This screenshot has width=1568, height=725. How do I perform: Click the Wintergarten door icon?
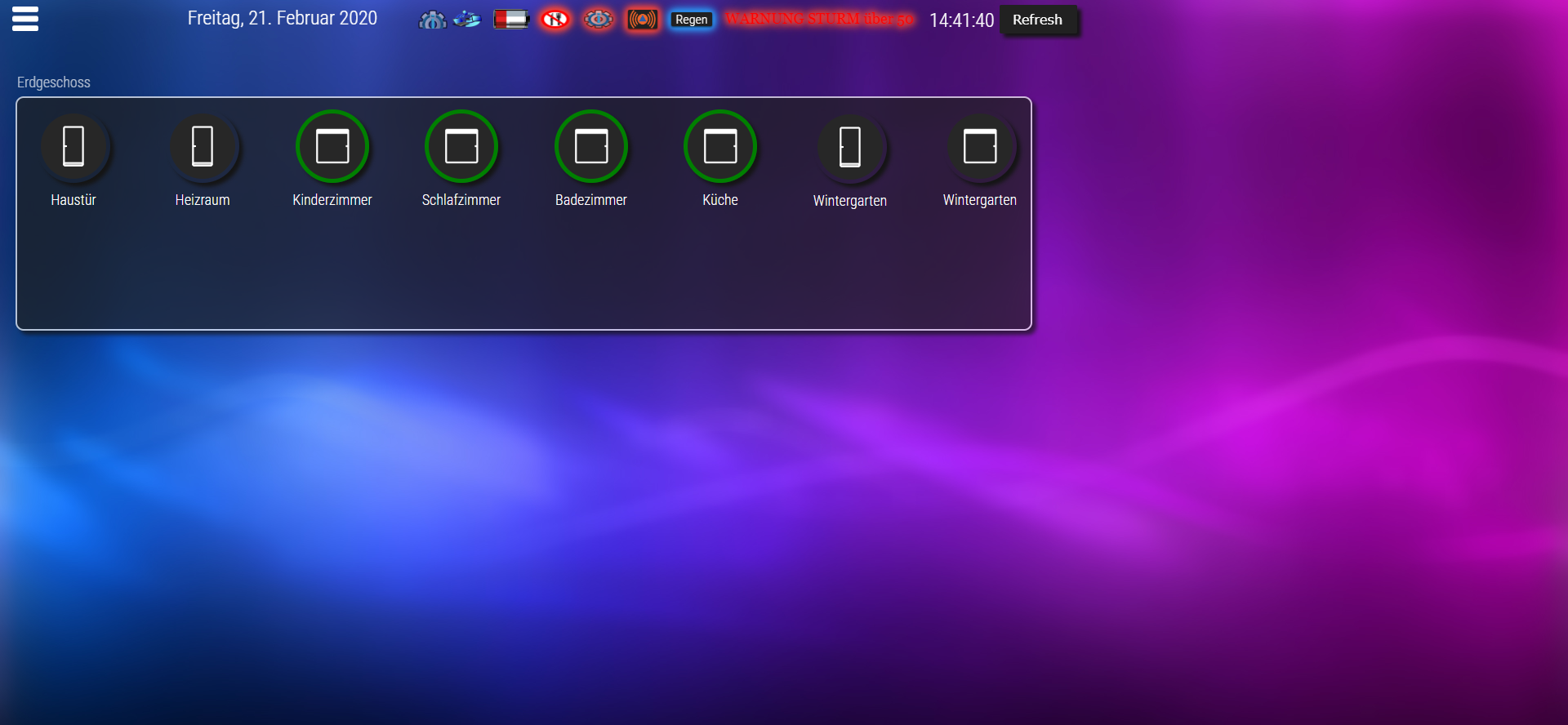850,147
